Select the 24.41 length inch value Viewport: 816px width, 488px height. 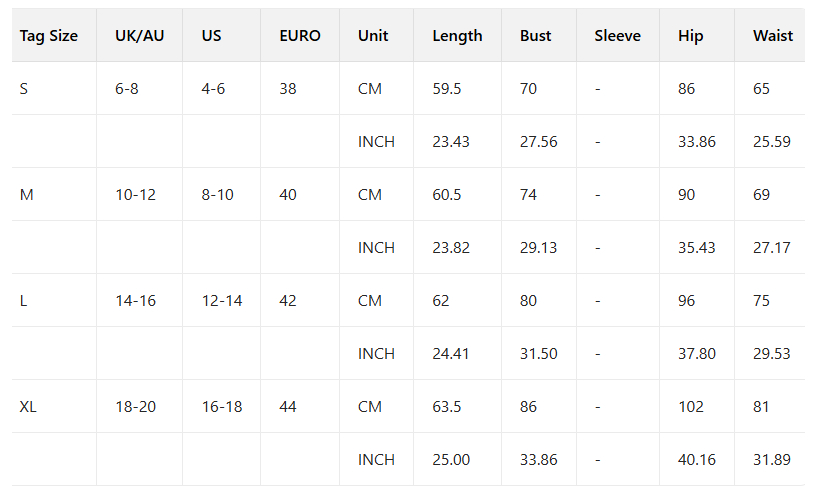pyautogui.click(x=450, y=354)
